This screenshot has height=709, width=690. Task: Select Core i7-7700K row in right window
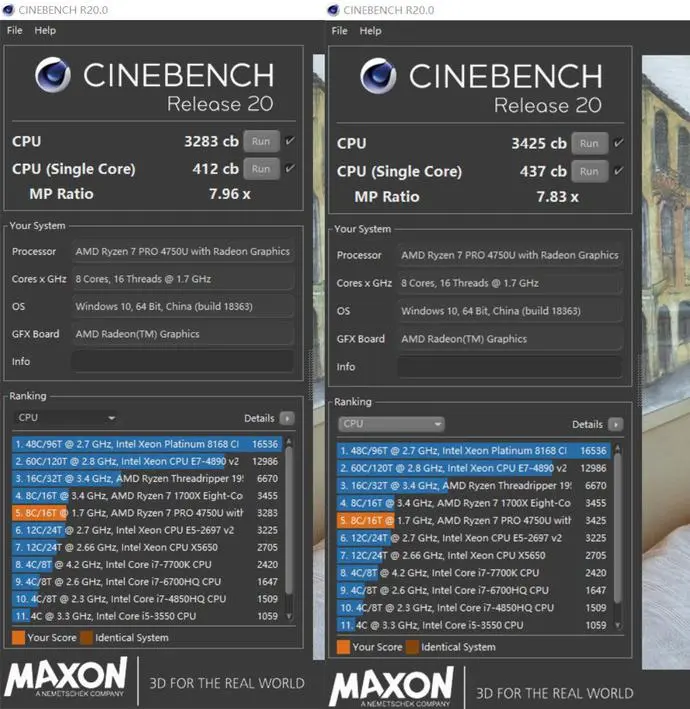click(x=473, y=573)
